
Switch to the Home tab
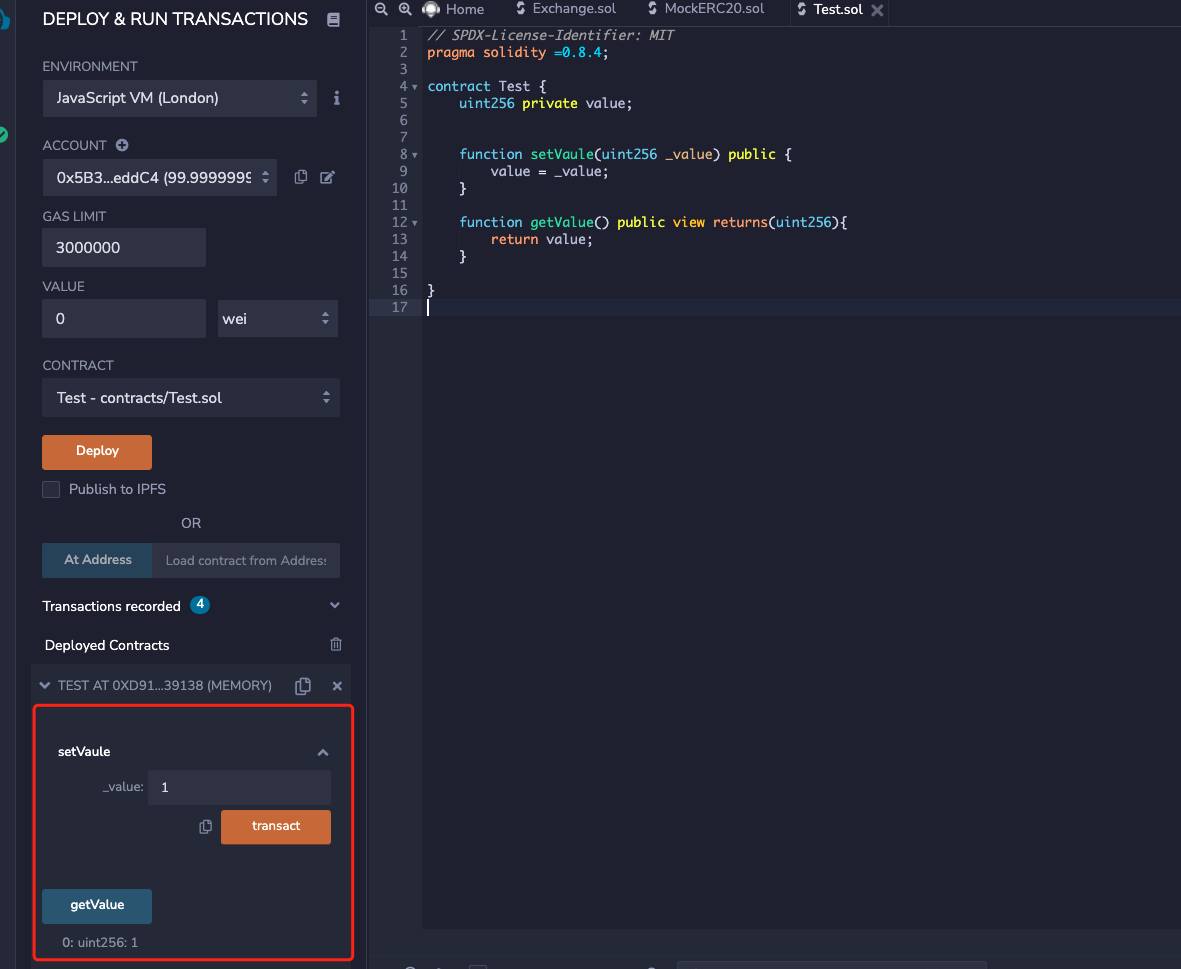click(x=454, y=9)
